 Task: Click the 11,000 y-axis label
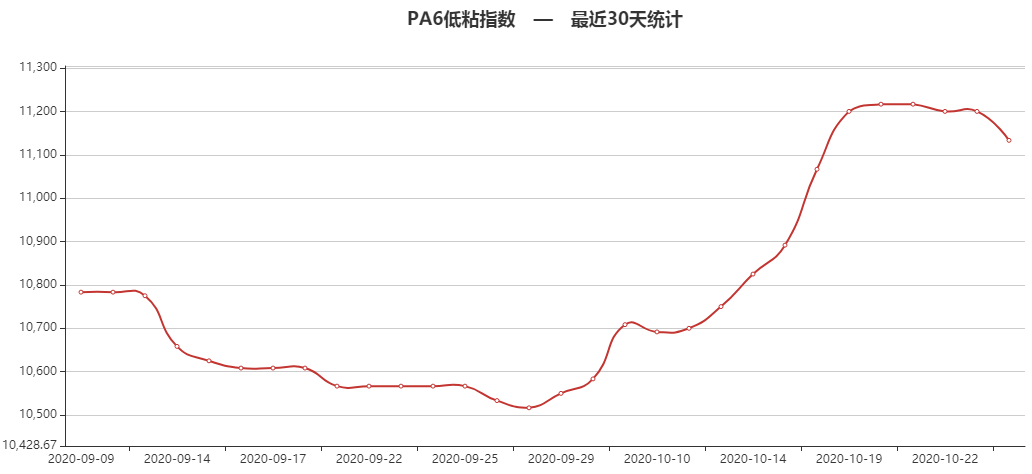[x=39, y=198]
